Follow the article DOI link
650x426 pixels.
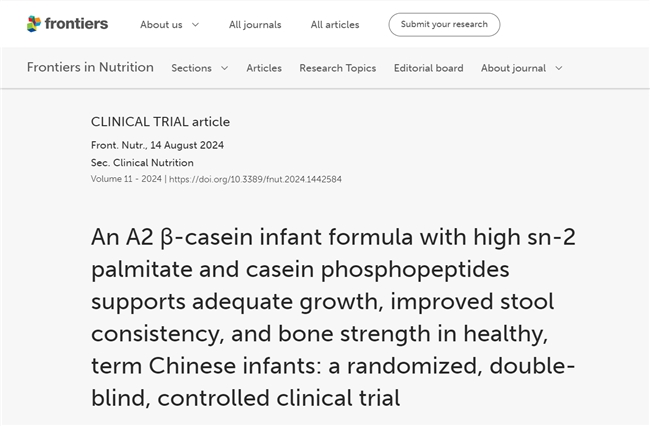(255, 179)
